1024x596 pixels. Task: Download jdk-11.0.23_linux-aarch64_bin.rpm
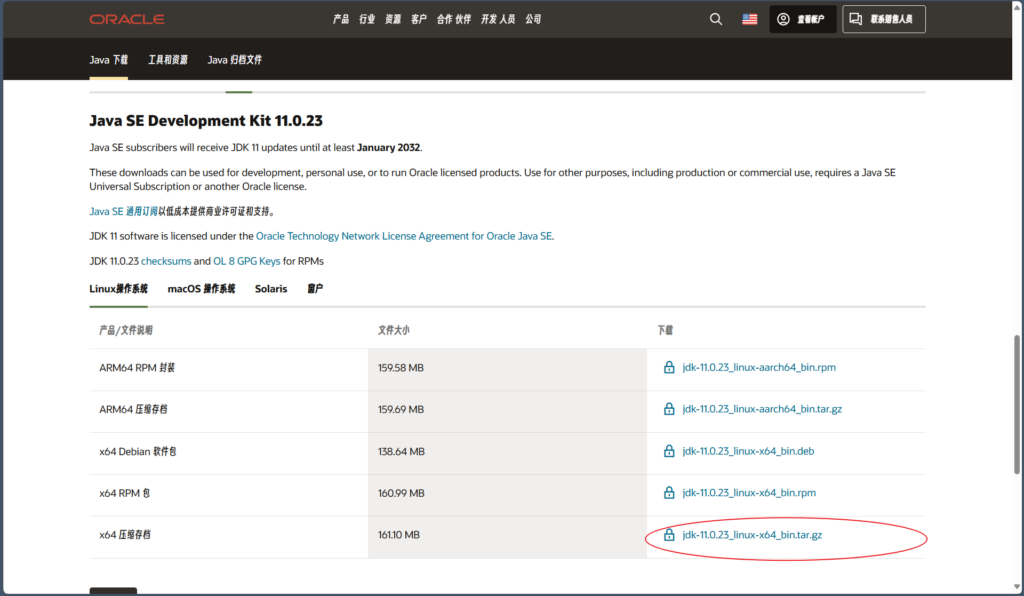[x=759, y=368]
